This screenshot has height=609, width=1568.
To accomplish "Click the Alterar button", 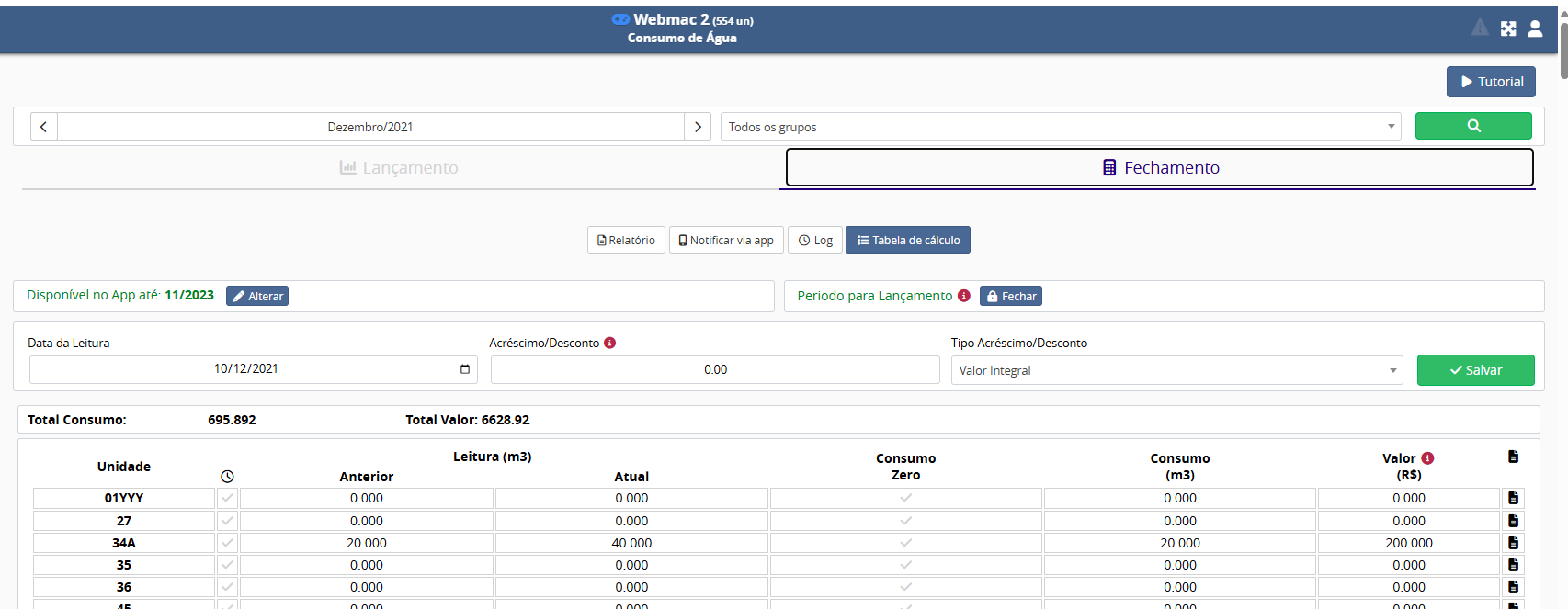I will coord(257,296).
